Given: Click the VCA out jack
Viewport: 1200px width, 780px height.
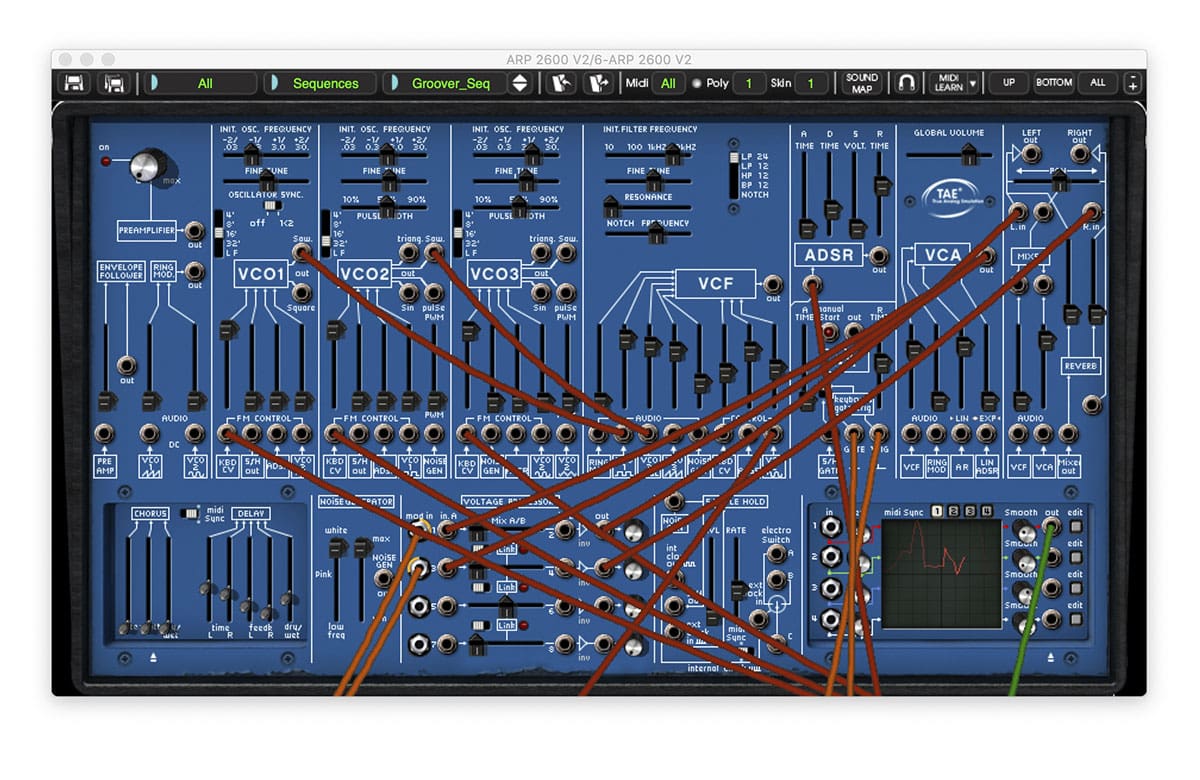Looking at the screenshot, I should point(986,255).
